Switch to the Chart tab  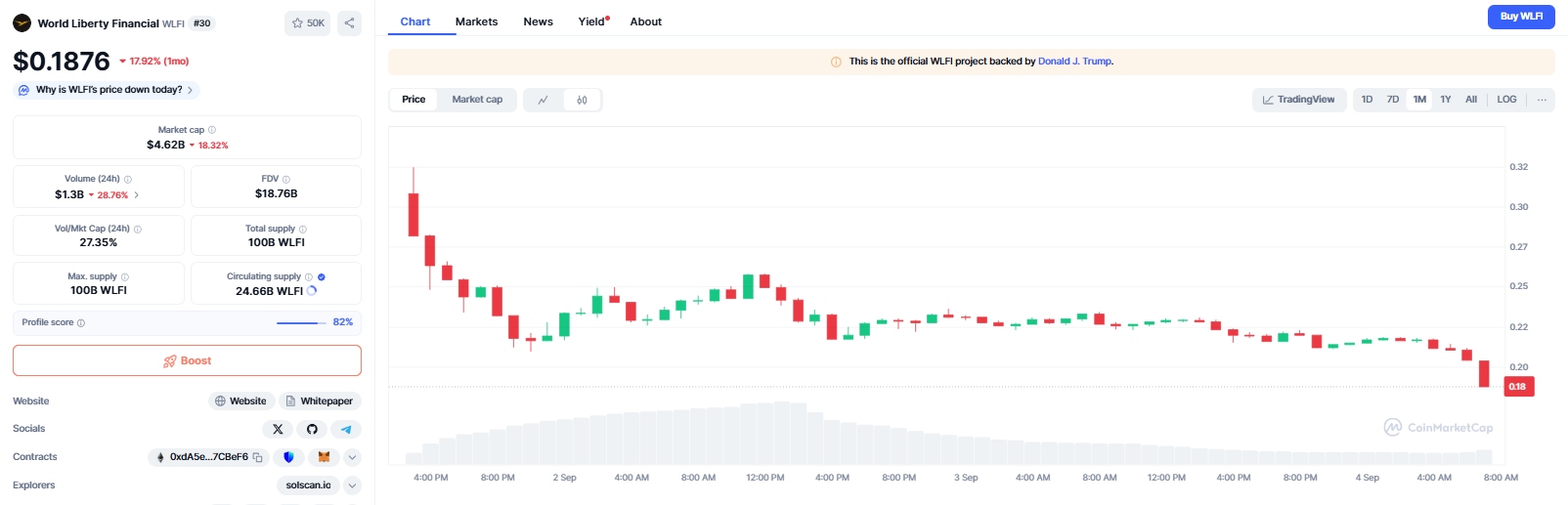click(x=415, y=21)
